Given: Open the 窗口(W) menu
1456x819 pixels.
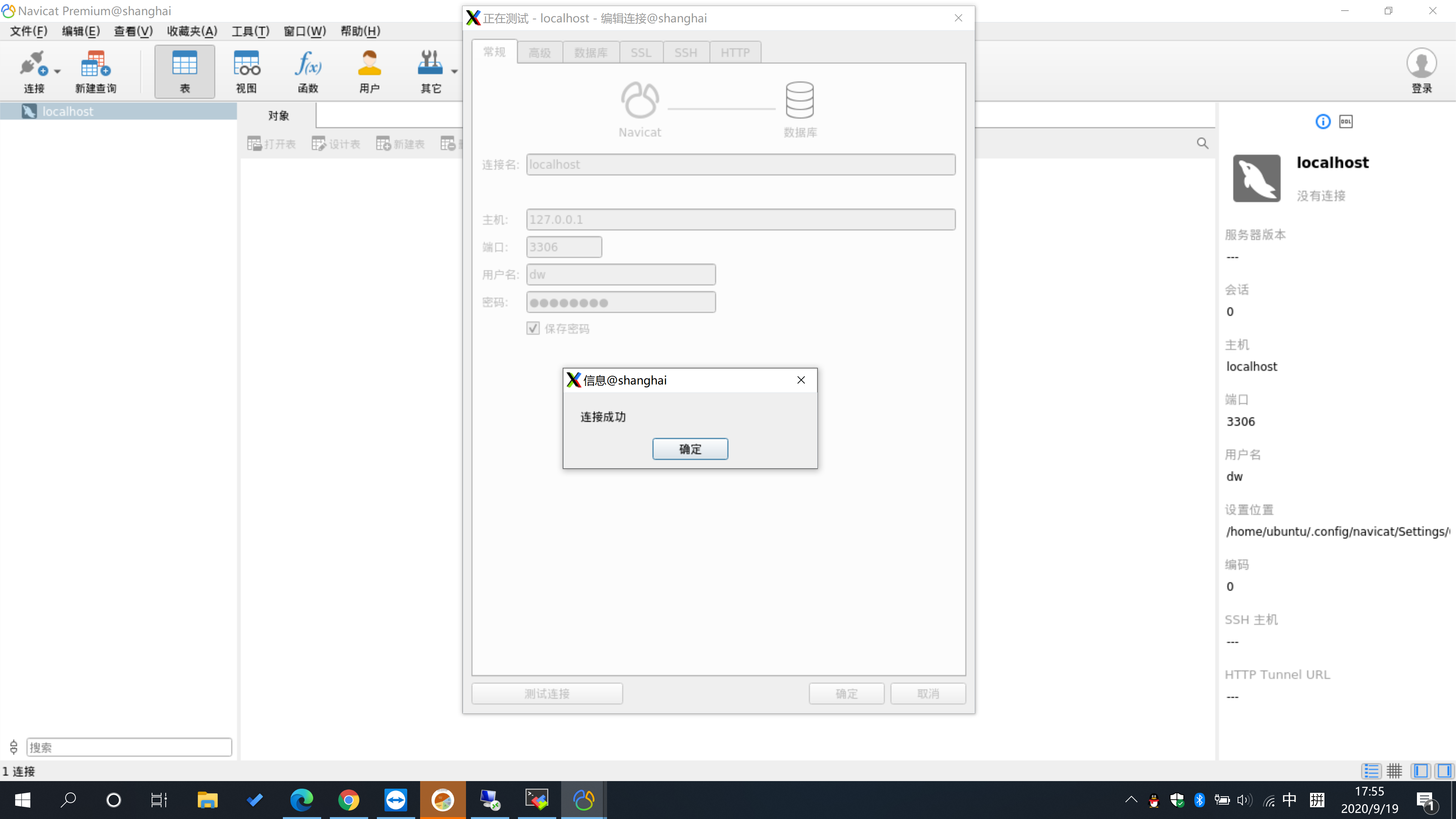Looking at the screenshot, I should [x=304, y=31].
